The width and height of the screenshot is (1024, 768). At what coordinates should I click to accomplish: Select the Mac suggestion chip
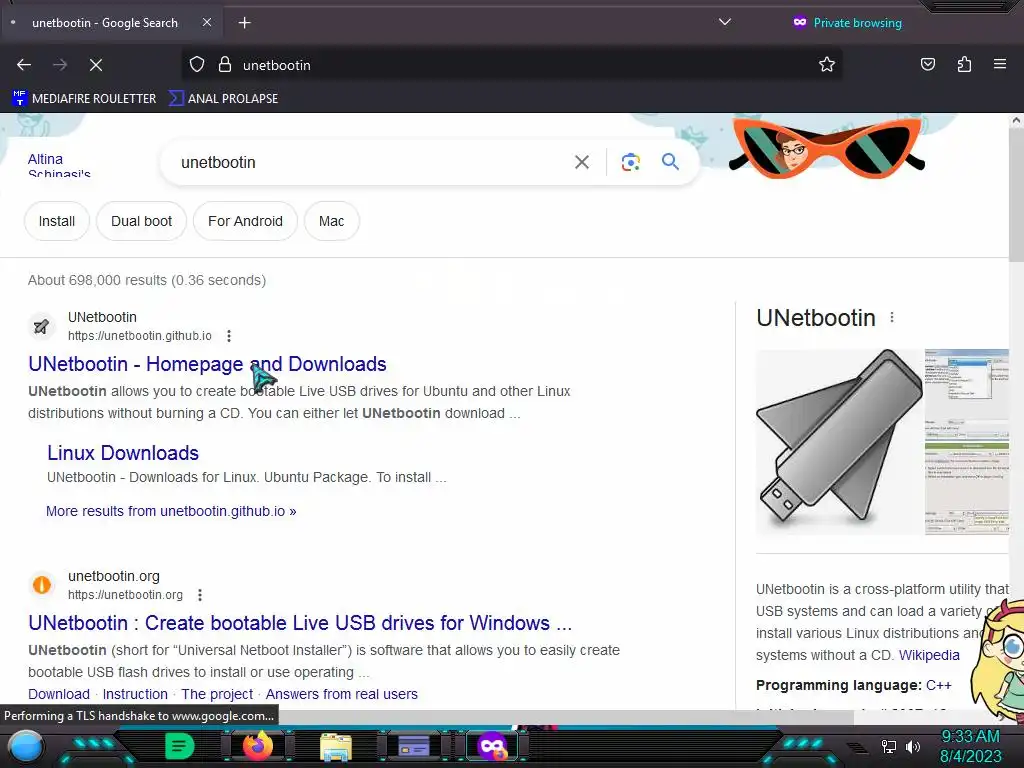(x=332, y=221)
